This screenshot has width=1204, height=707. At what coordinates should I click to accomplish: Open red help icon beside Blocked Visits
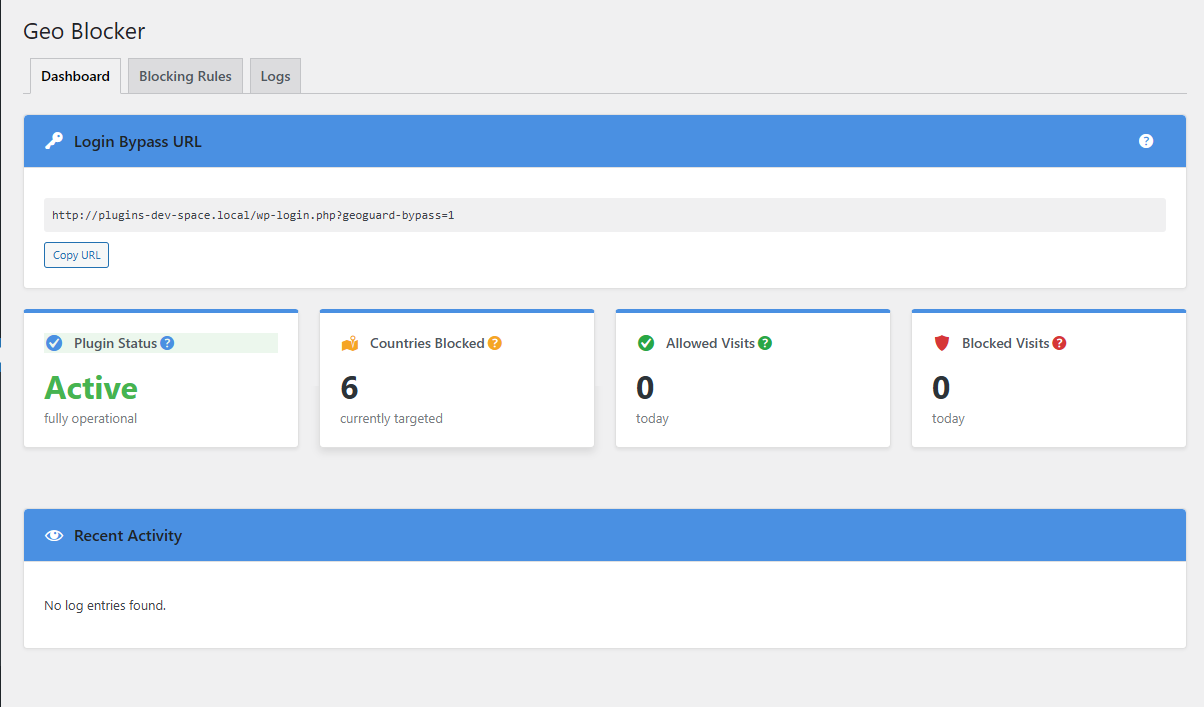pyautogui.click(x=1059, y=343)
